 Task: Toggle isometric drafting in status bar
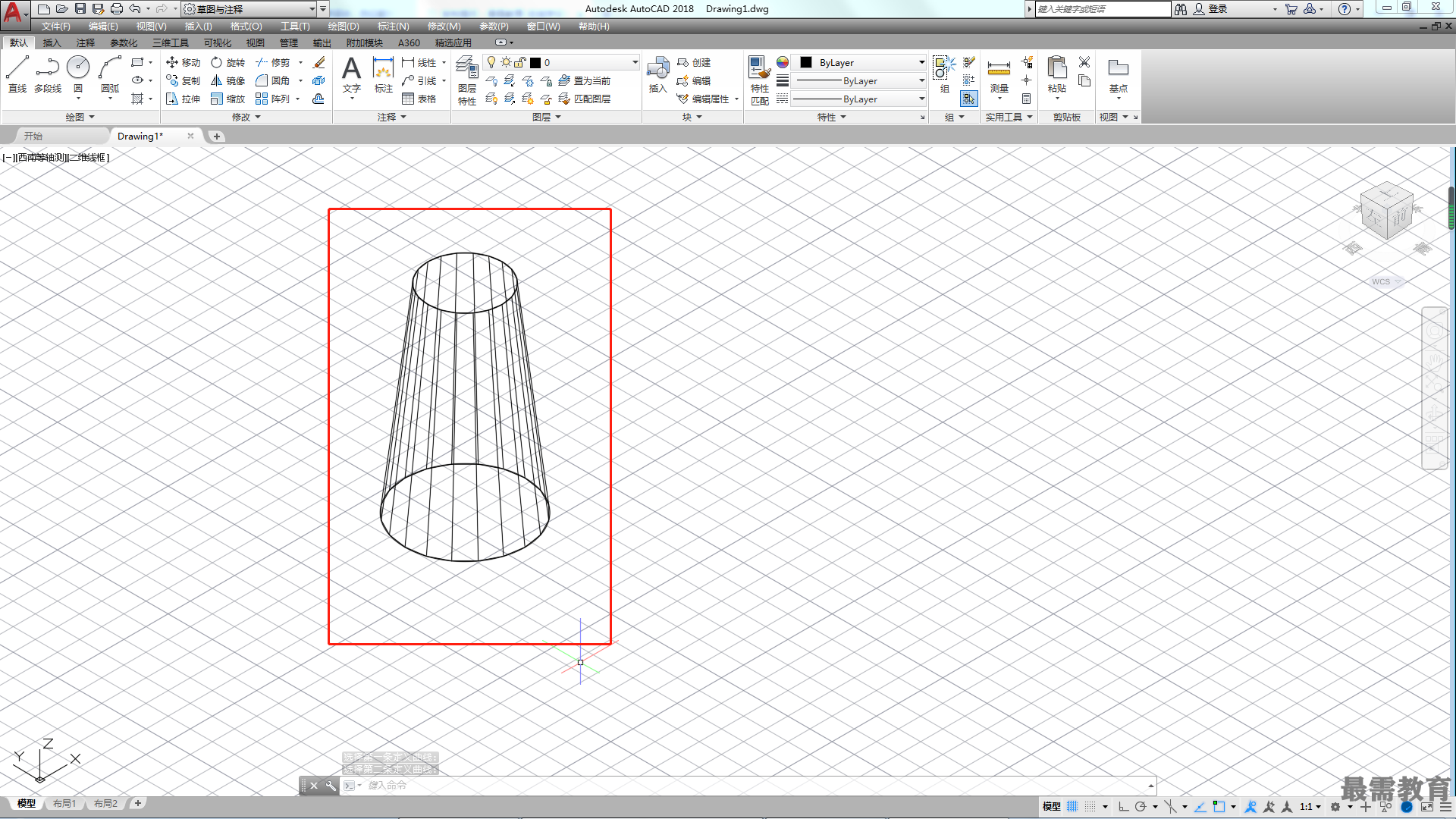tap(1170, 806)
